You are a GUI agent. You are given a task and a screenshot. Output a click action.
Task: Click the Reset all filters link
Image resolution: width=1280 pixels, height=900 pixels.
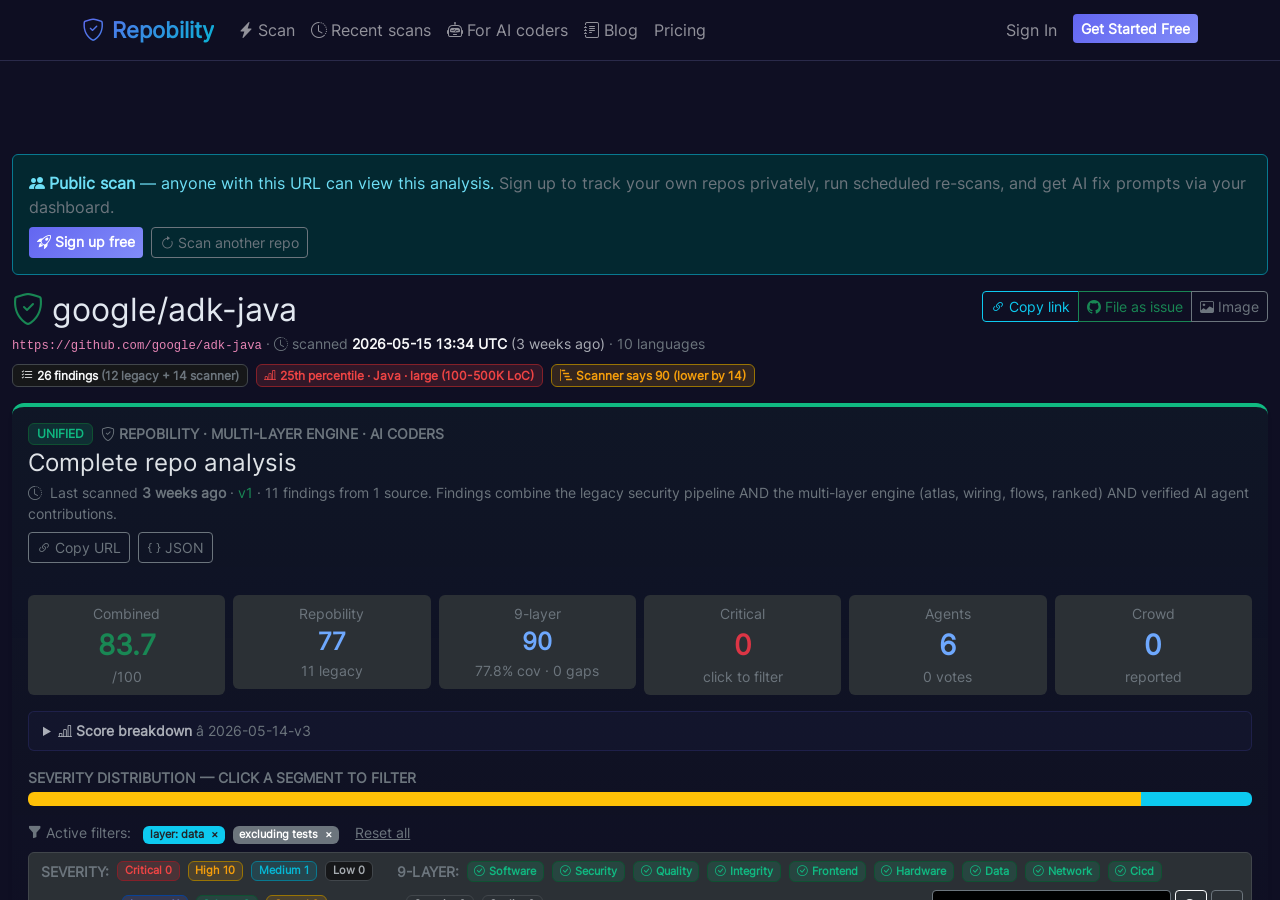[x=382, y=833]
